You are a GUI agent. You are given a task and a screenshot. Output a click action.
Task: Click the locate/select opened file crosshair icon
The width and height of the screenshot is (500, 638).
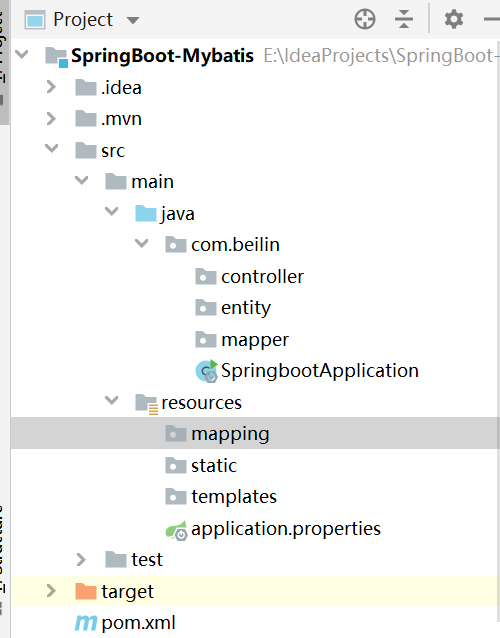(x=365, y=19)
